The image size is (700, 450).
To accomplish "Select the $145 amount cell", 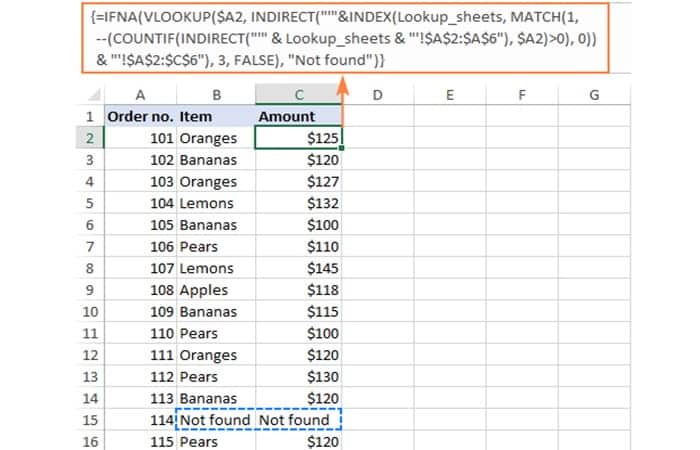I will (x=299, y=268).
